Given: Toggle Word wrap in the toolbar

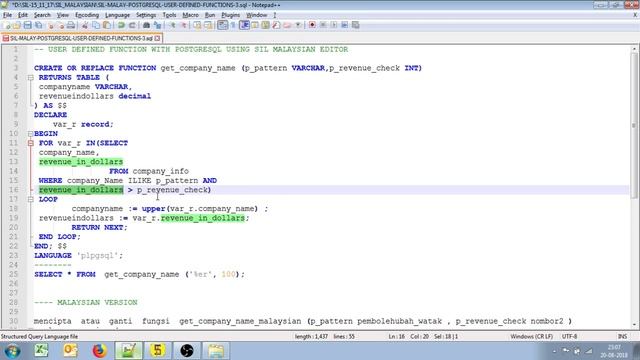Looking at the screenshot, I should 222,25.
